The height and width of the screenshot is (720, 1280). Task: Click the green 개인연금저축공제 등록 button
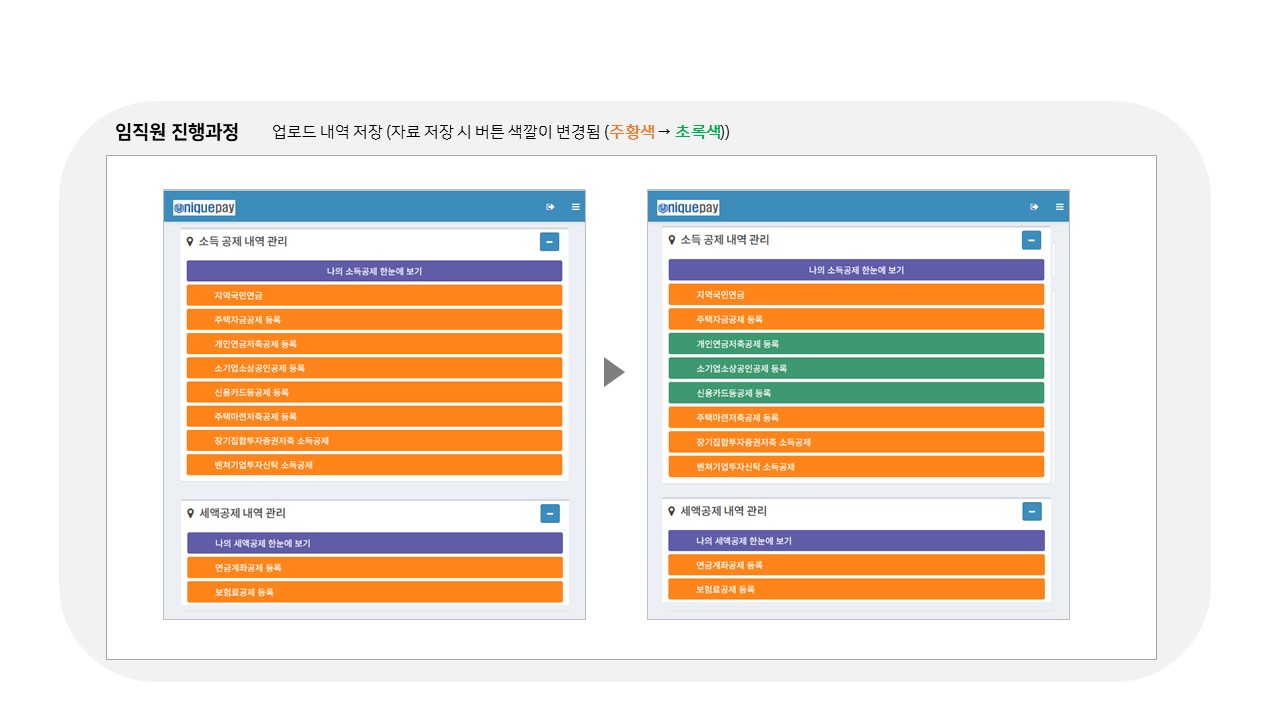click(x=857, y=343)
